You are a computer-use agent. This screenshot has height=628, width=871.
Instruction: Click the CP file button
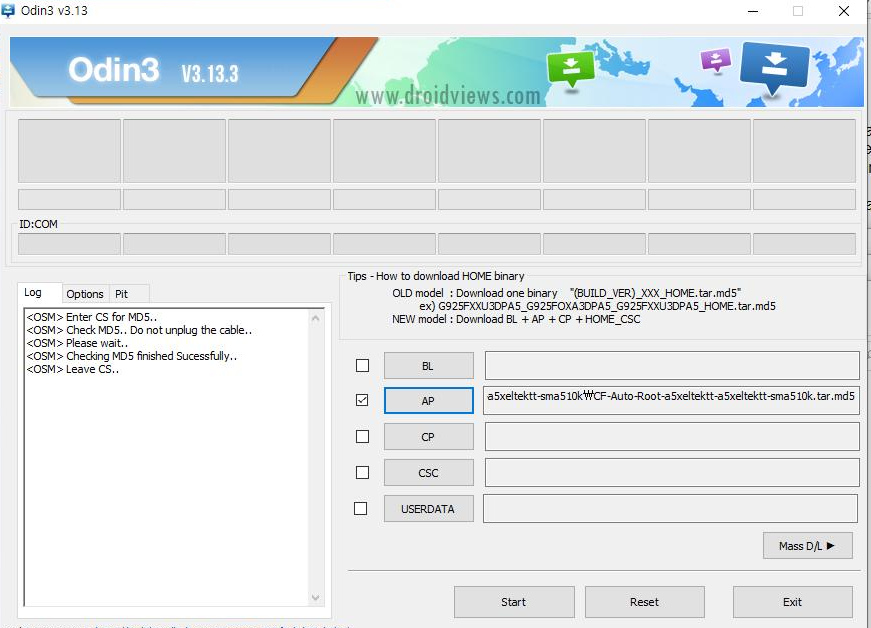pos(429,437)
